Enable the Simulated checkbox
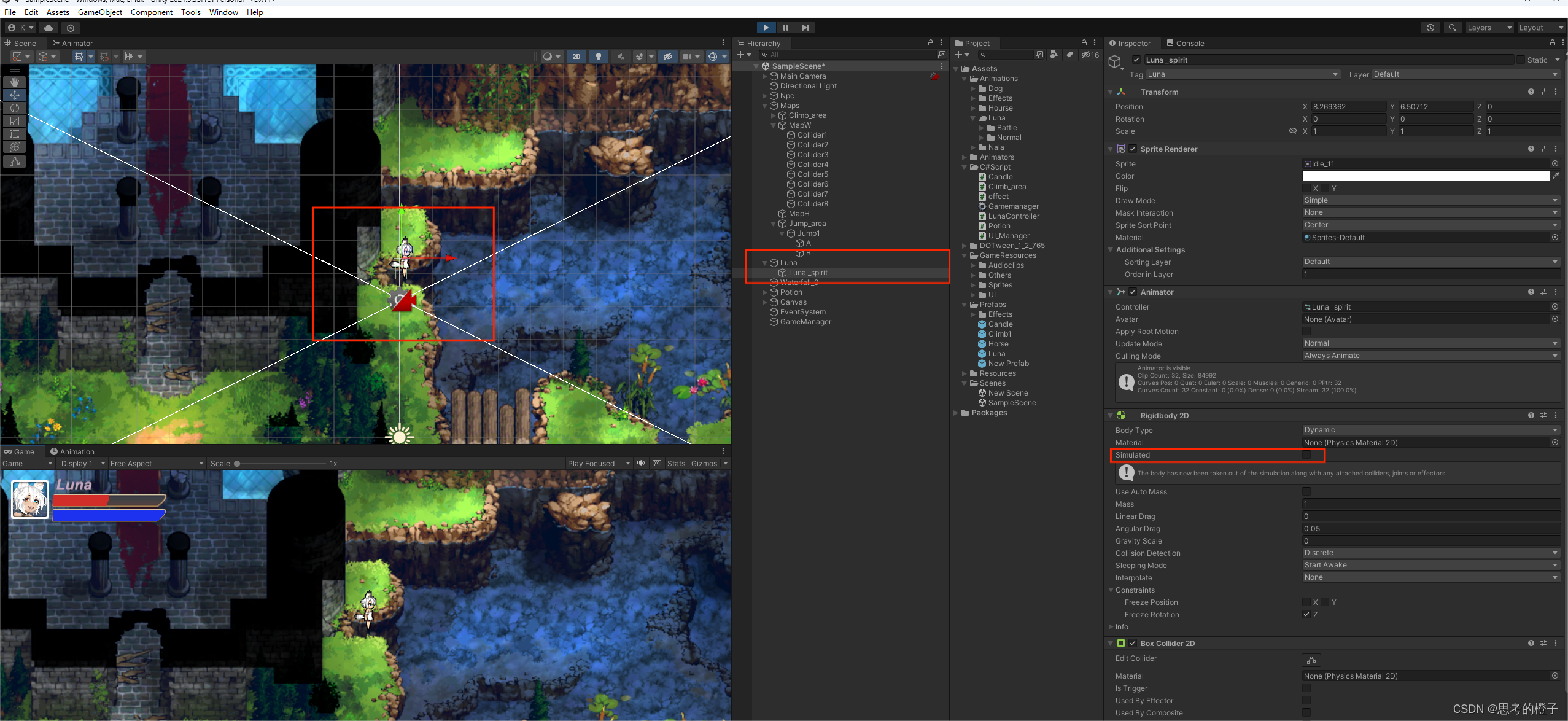This screenshot has width=1568, height=721. click(1306, 455)
